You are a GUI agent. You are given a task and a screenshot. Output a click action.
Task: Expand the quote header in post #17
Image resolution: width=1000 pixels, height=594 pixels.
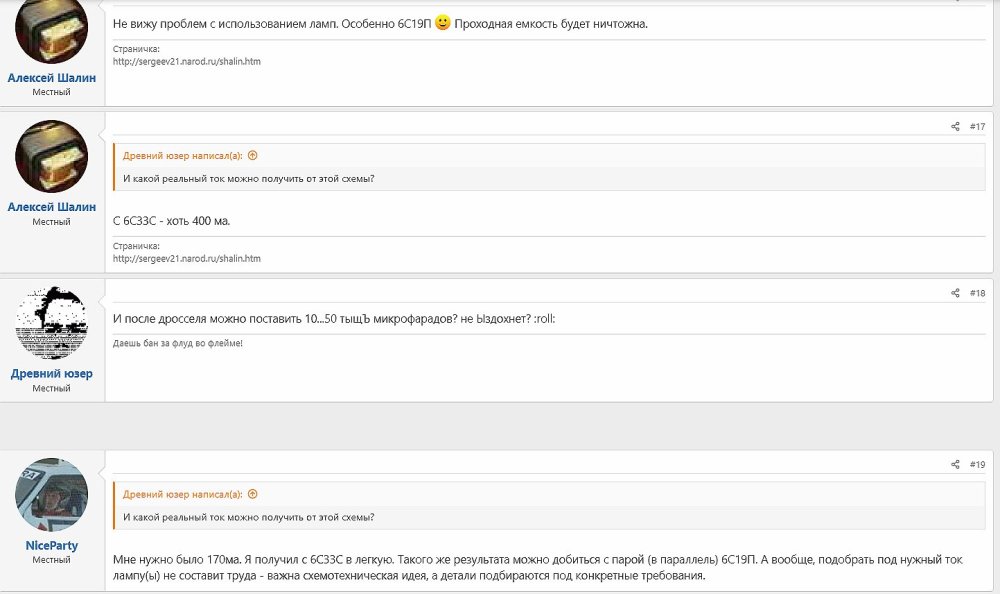point(182,156)
